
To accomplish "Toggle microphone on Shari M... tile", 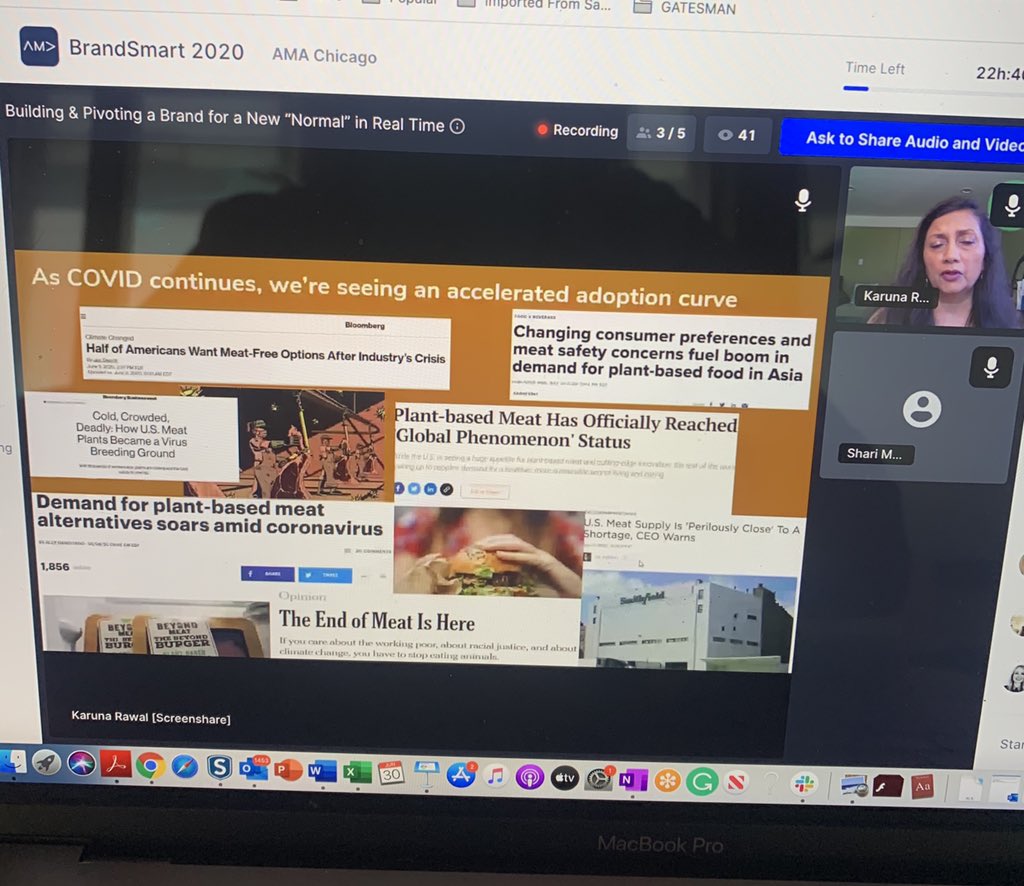I will tap(991, 368).
